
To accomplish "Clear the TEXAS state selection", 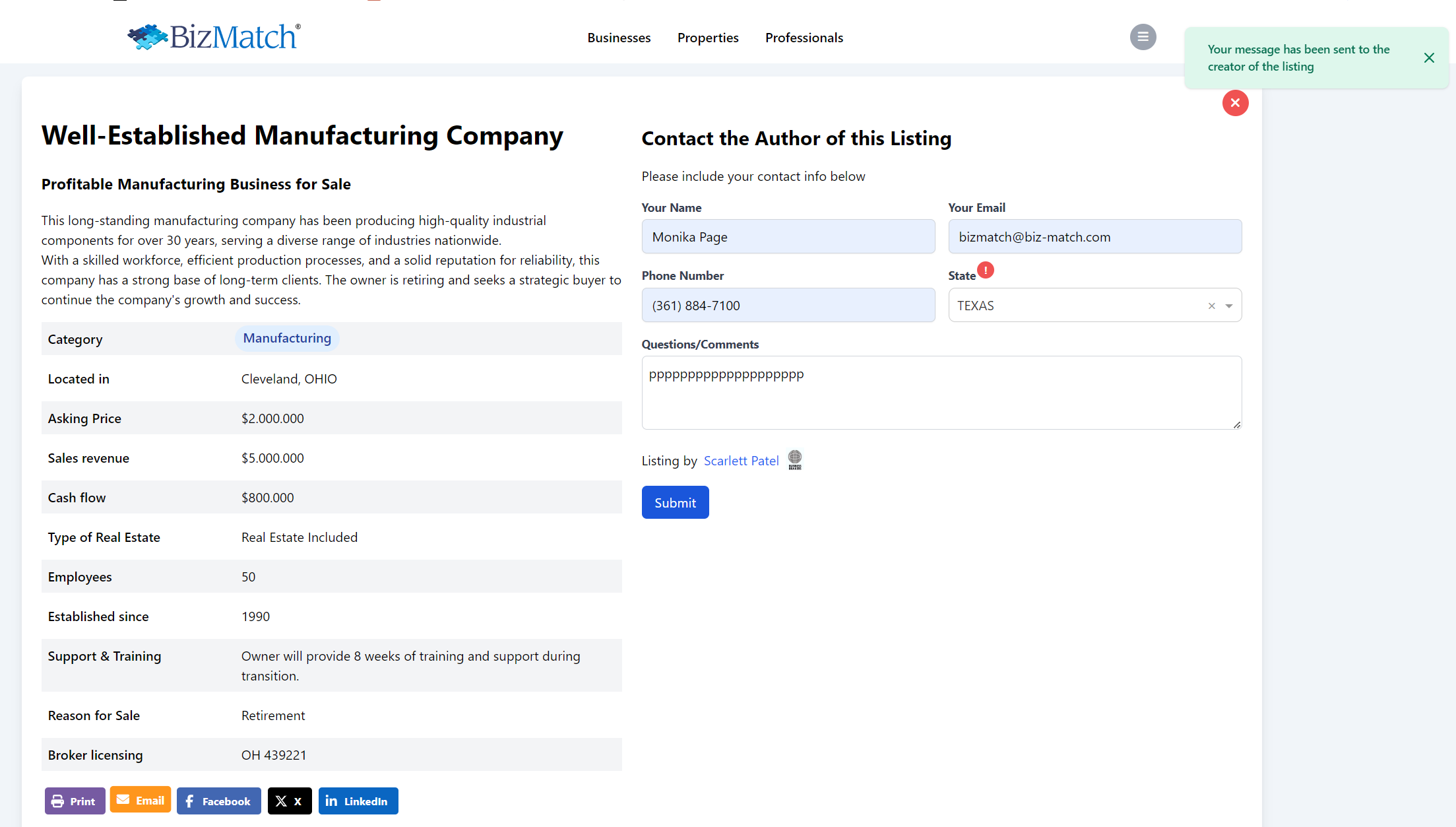I will 1211,306.
